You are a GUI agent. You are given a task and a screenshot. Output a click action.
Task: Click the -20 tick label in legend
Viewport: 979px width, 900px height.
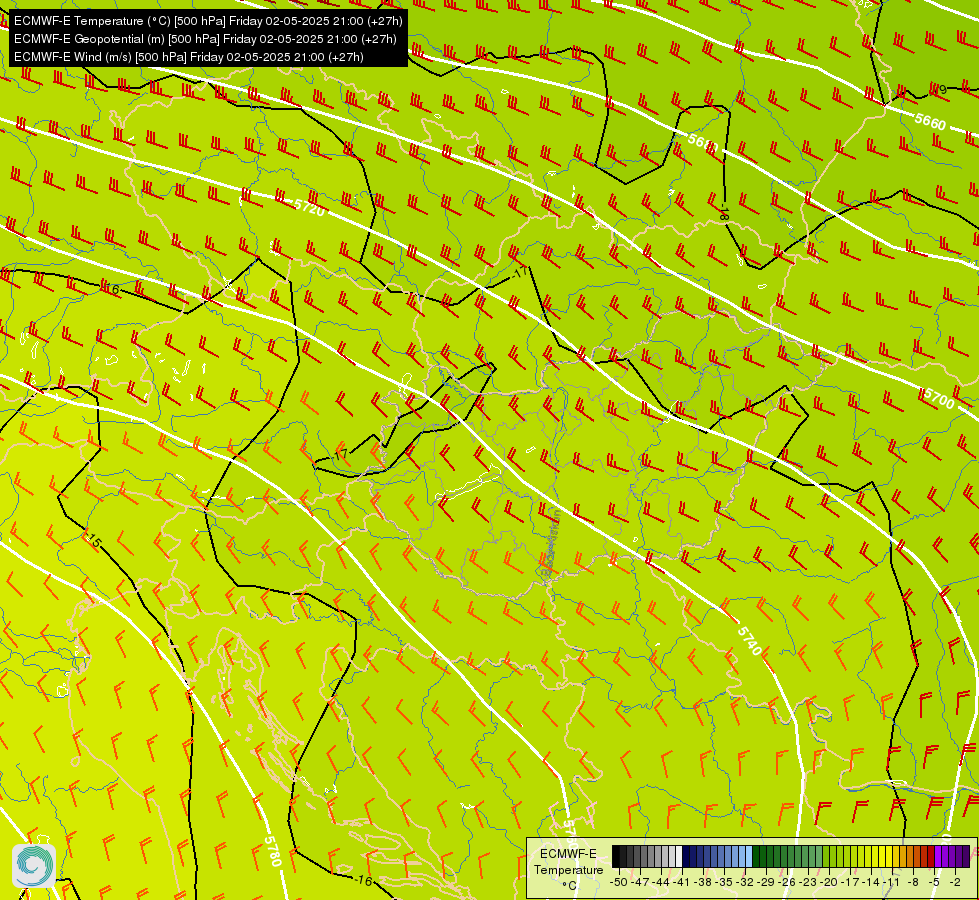(x=829, y=882)
